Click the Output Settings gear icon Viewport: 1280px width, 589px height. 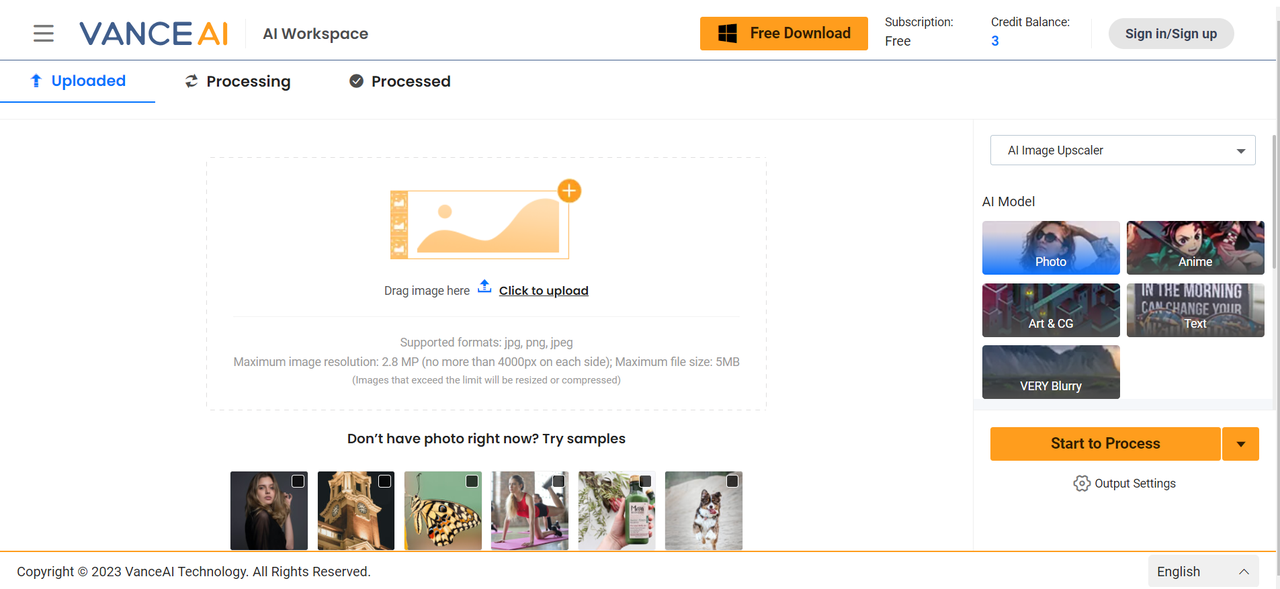point(1081,484)
